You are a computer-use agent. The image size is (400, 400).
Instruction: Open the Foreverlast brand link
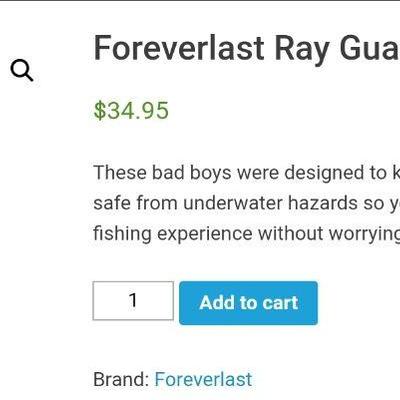click(x=203, y=379)
